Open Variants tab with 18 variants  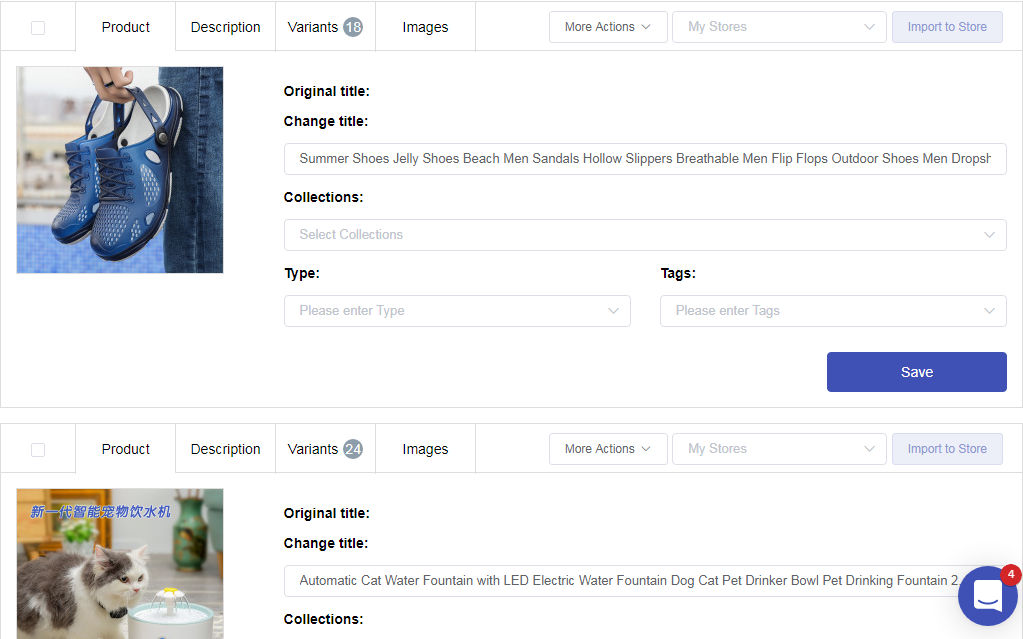click(x=324, y=27)
